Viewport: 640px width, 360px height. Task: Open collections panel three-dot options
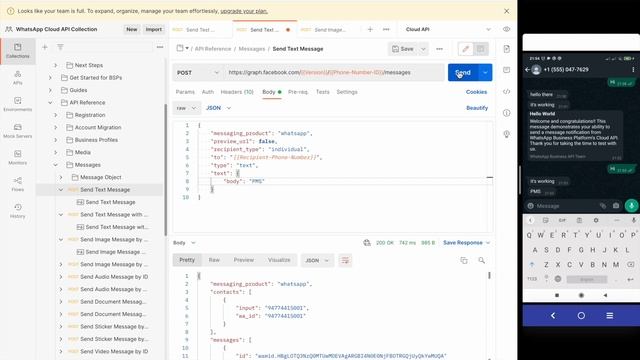coord(160,47)
